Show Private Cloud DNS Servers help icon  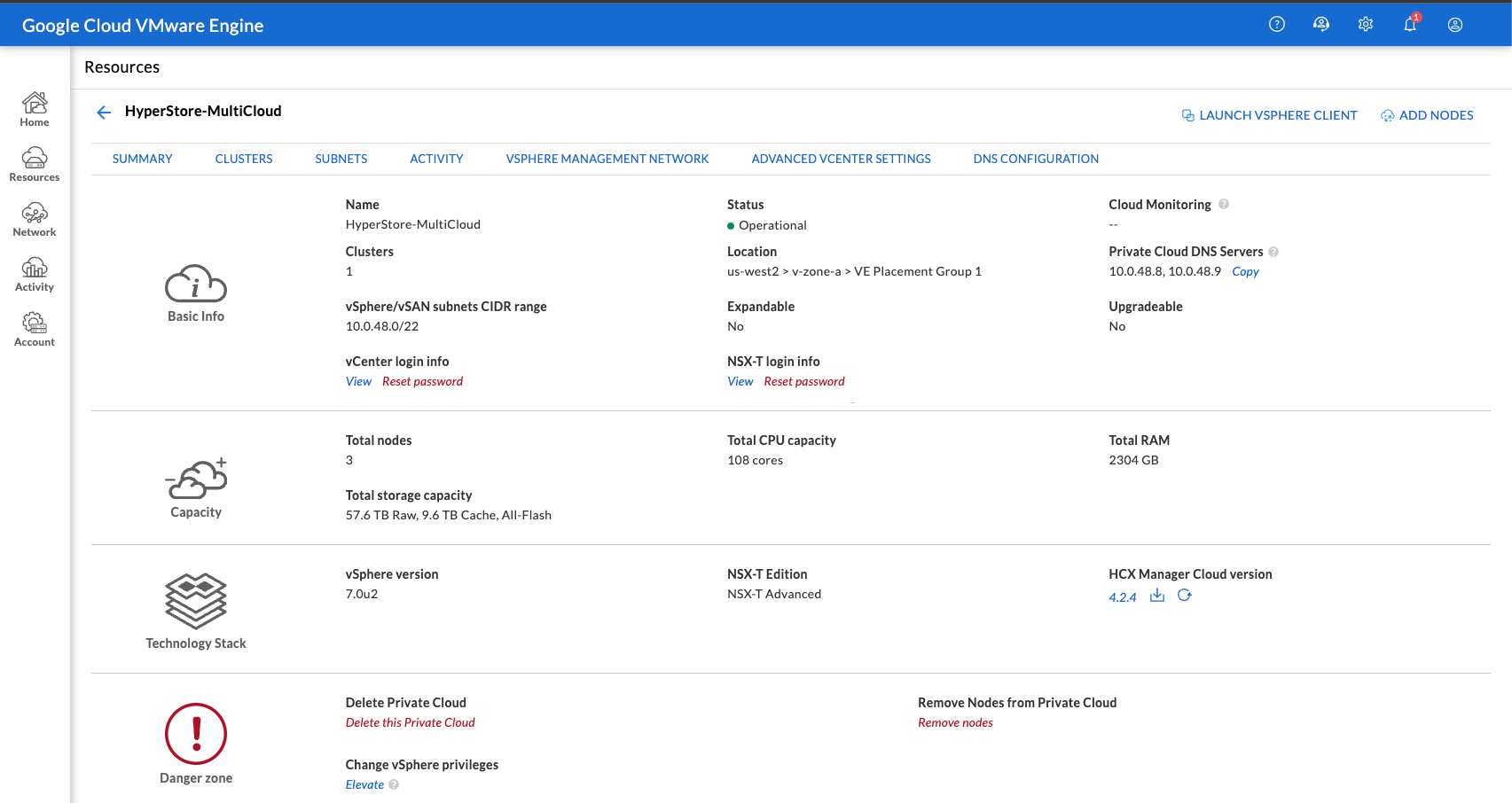pos(1273,252)
